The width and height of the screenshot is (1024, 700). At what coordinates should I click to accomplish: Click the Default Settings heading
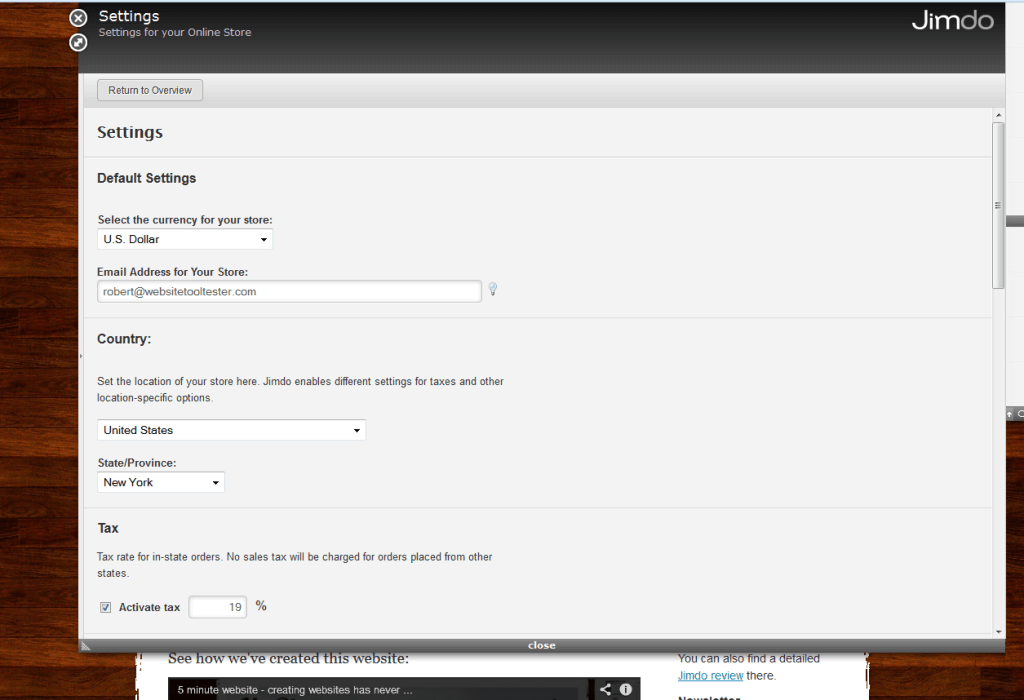146,178
